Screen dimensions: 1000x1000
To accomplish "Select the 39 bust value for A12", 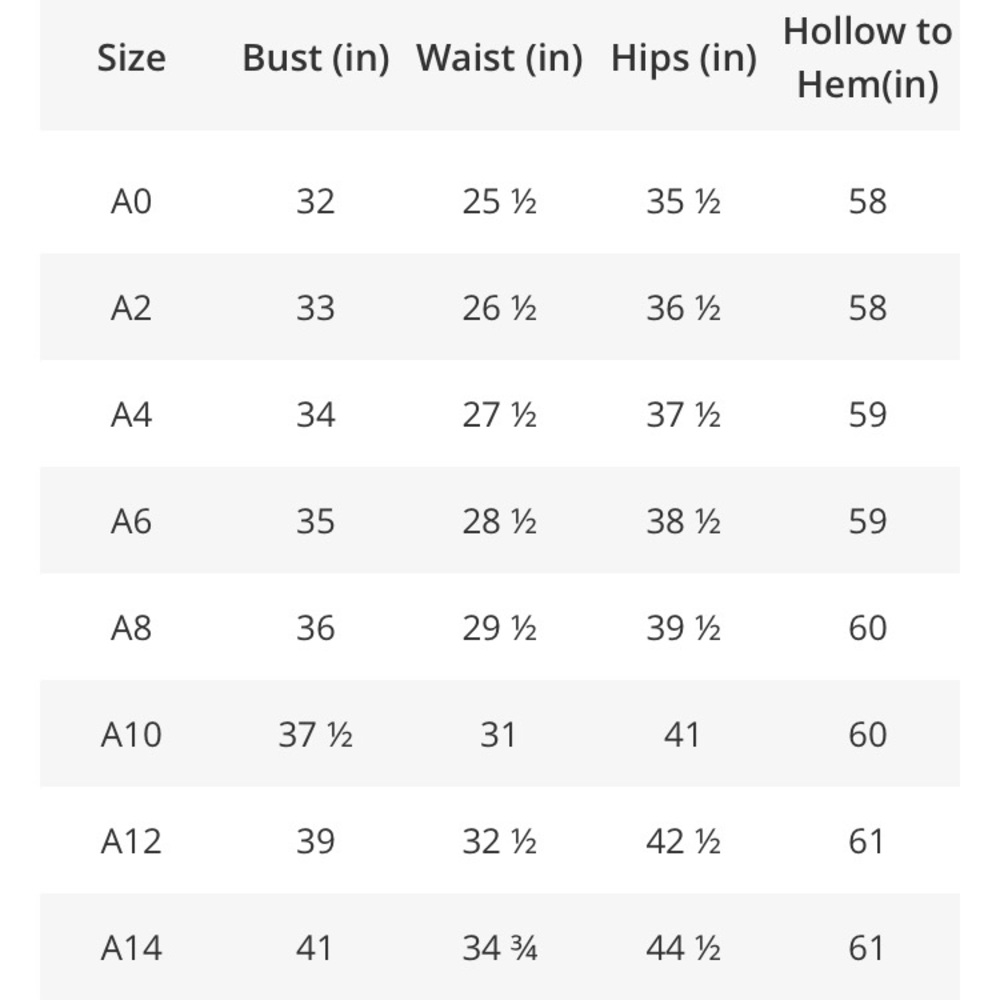I will 316,841.
